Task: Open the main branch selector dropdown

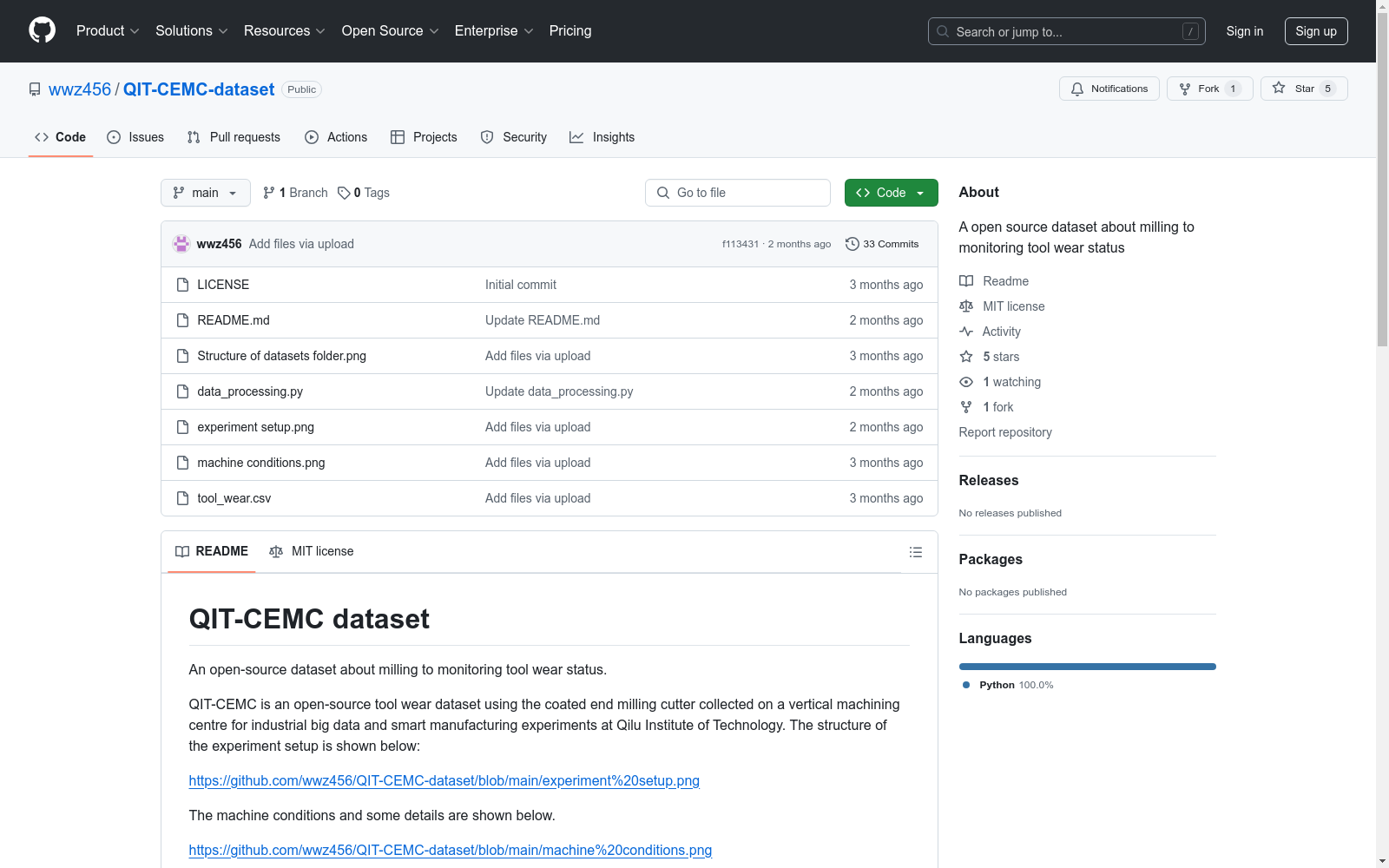Action: [x=206, y=193]
